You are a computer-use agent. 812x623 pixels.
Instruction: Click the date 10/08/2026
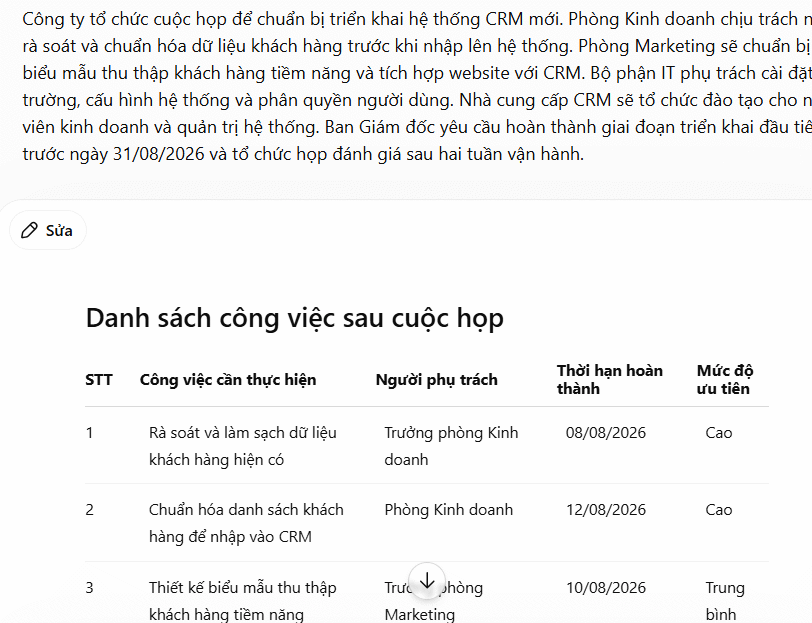[606, 588]
